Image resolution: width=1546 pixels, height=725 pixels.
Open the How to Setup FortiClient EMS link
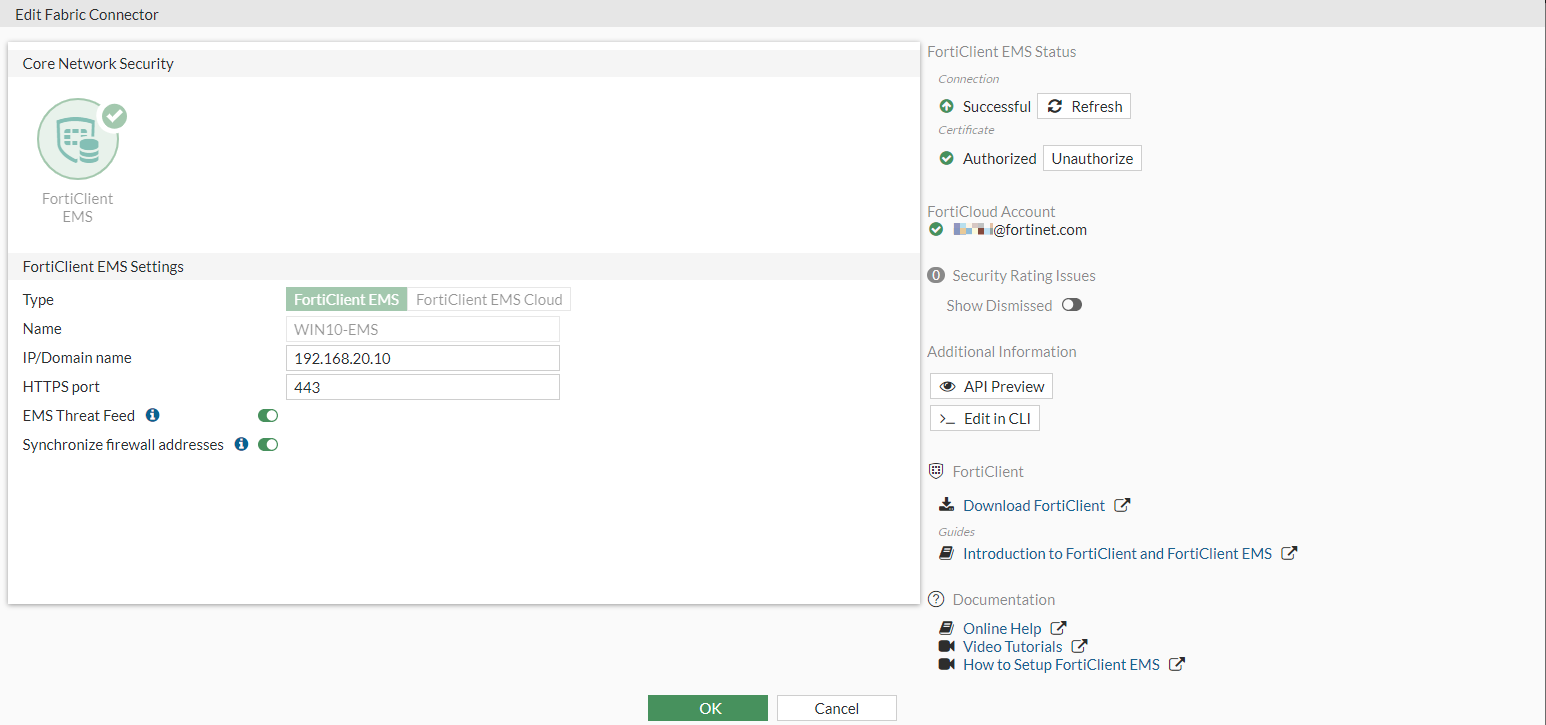(1060, 664)
